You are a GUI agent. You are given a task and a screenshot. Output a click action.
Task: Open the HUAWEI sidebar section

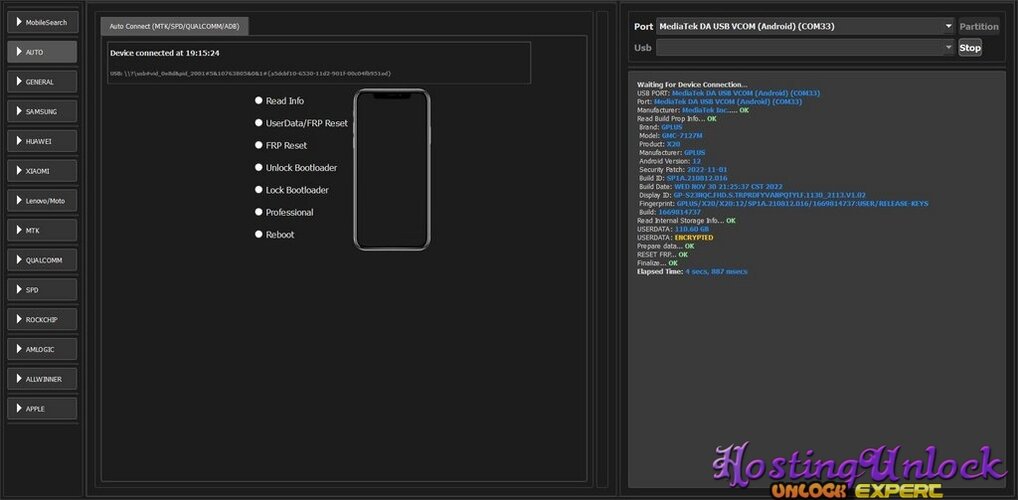point(42,141)
